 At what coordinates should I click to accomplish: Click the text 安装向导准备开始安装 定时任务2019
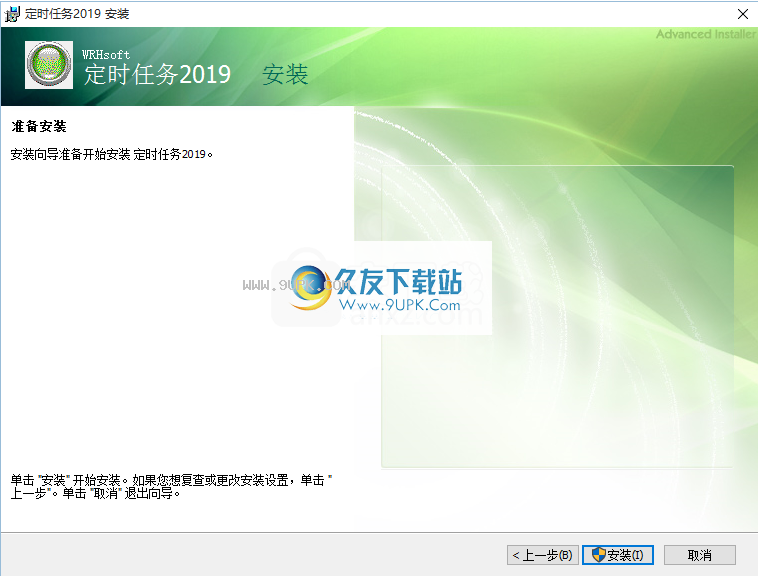112,154
